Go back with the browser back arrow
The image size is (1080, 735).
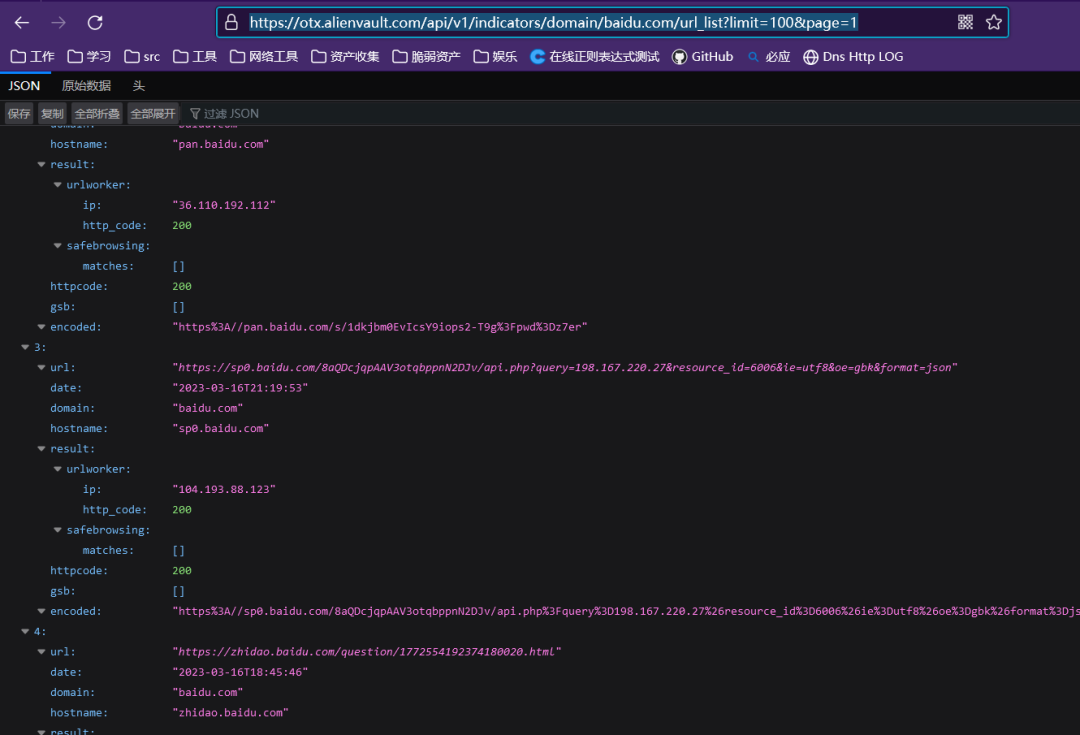tap(22, 23)
